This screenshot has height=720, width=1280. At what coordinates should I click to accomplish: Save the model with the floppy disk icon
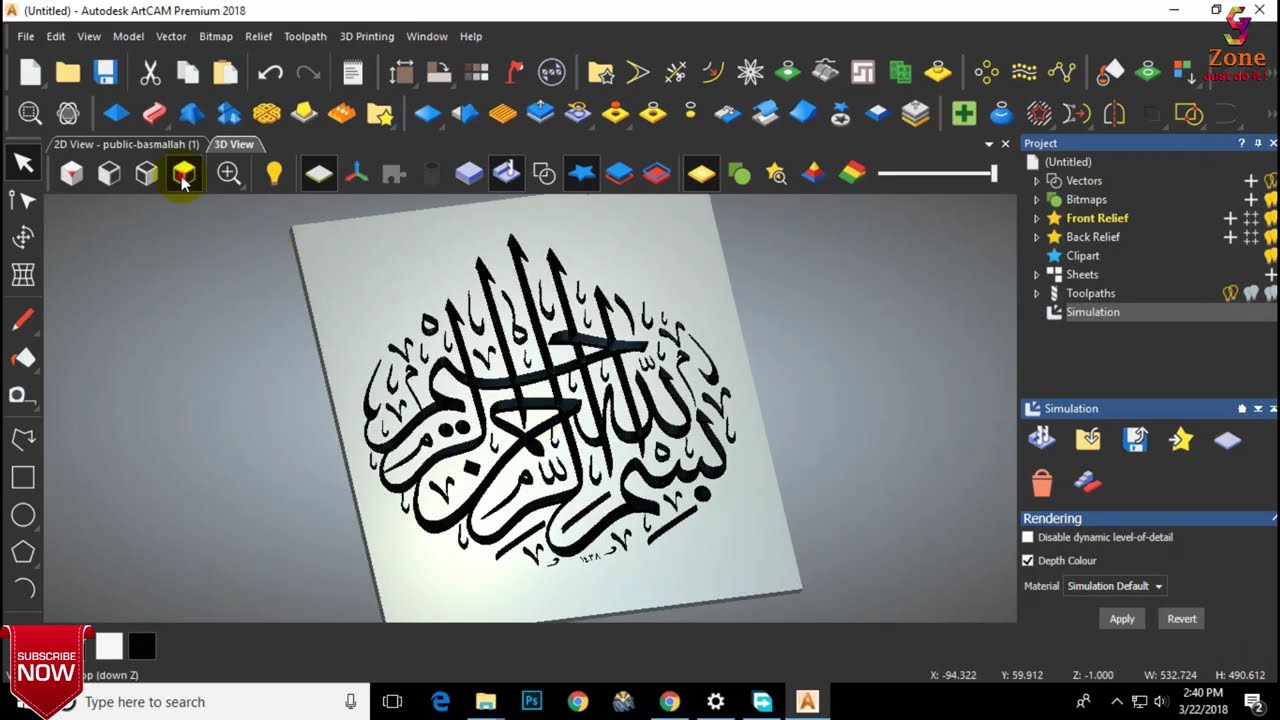pos(106,72)
